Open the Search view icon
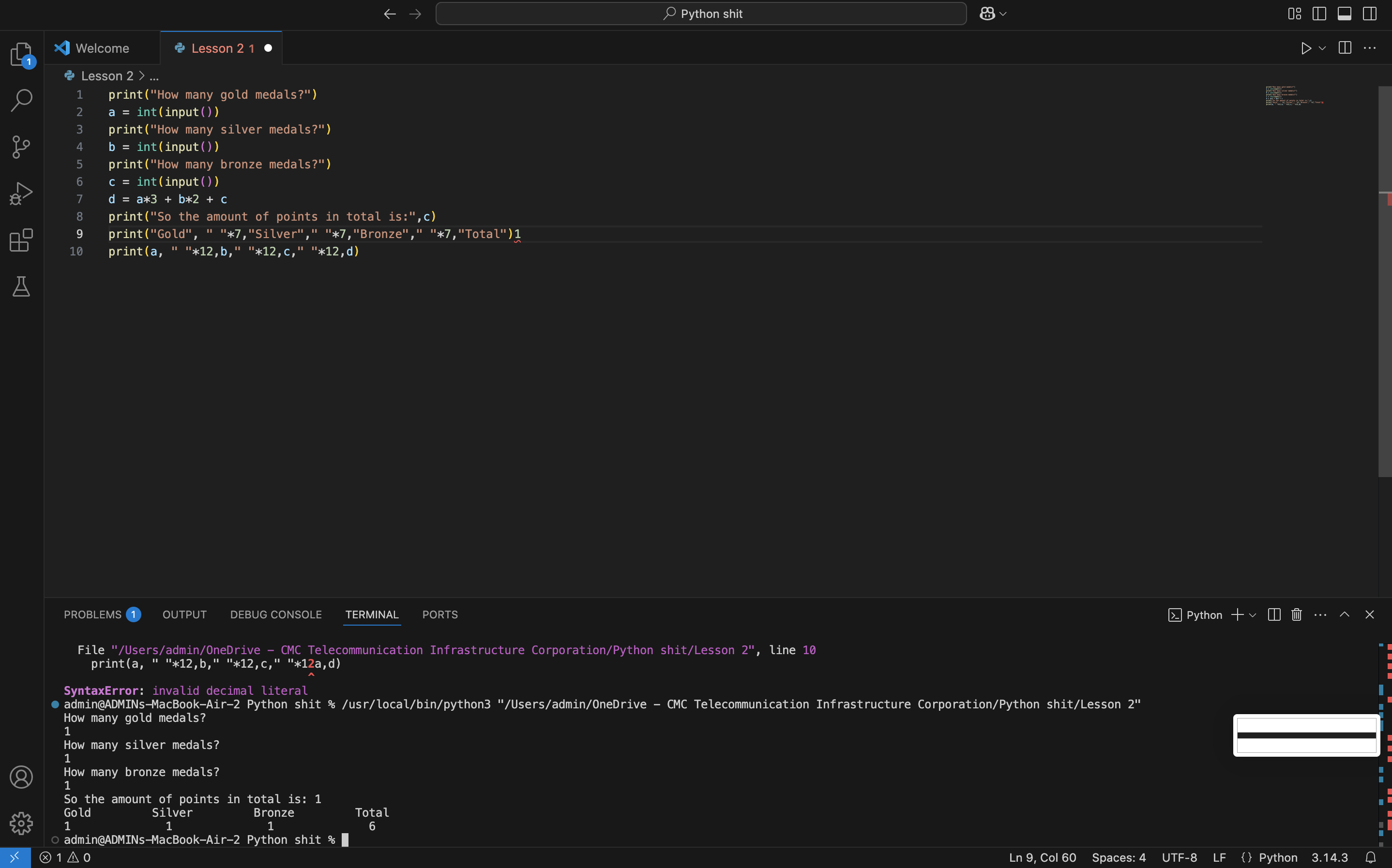 pos(21,100)
